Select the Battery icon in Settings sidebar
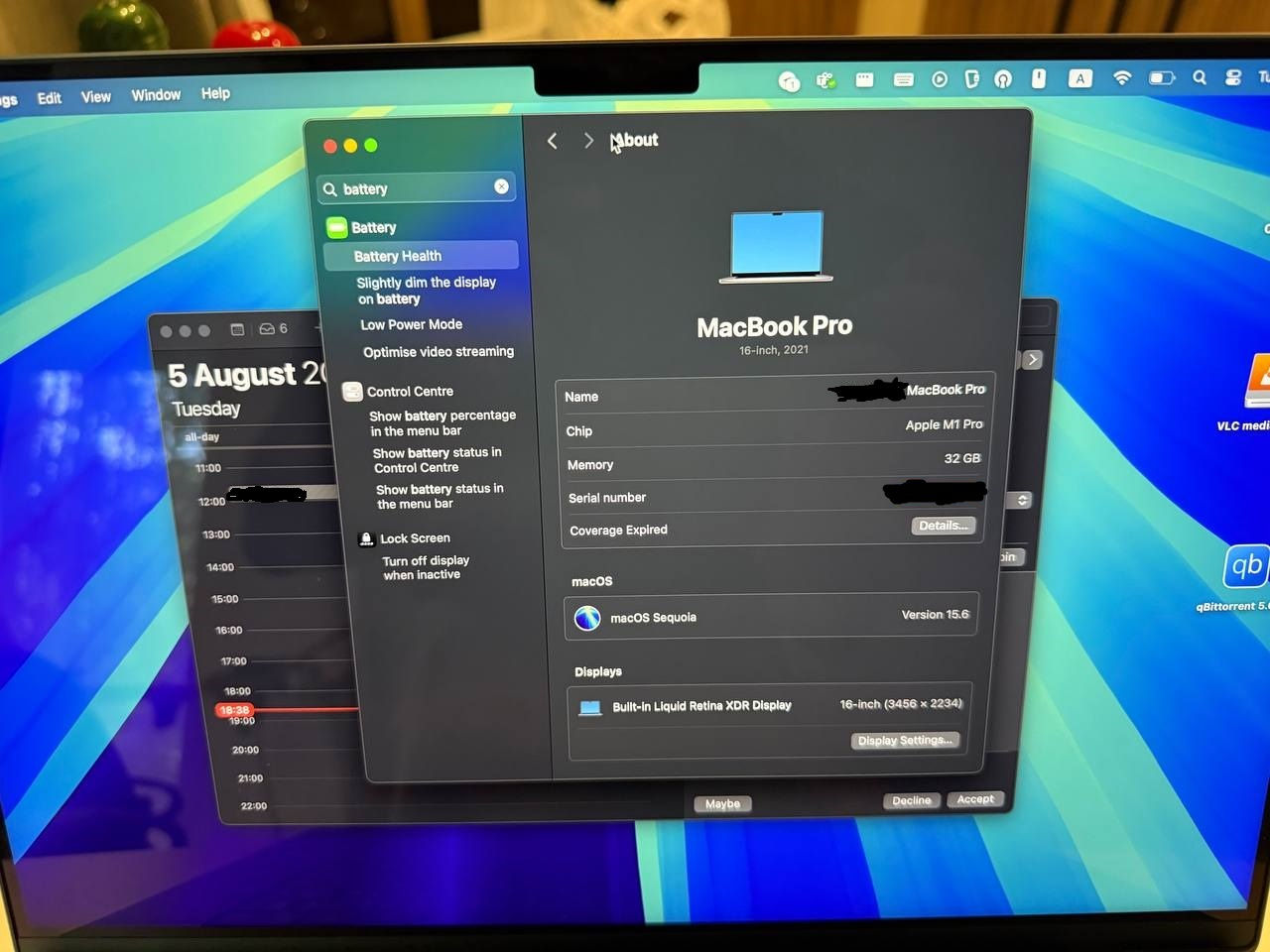Viewport: 1270px width, 952px height. coord(337,227)
